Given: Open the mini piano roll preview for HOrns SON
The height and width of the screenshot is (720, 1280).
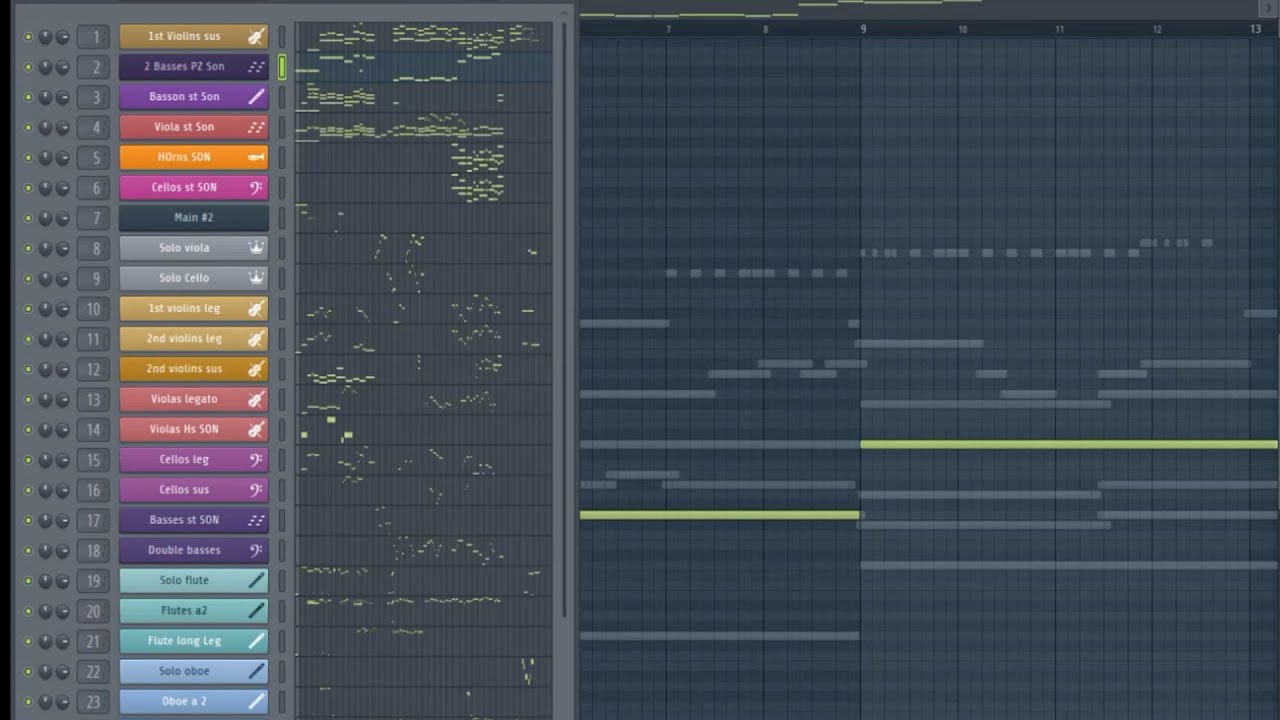Looking at the screenshot, I should point(423,157).
